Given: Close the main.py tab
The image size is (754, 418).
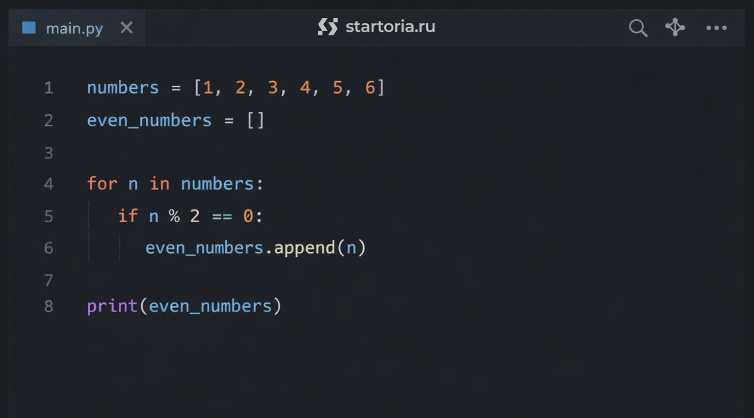Looking at the screenshot, I should pyautogui.click(x=126, y=27).
